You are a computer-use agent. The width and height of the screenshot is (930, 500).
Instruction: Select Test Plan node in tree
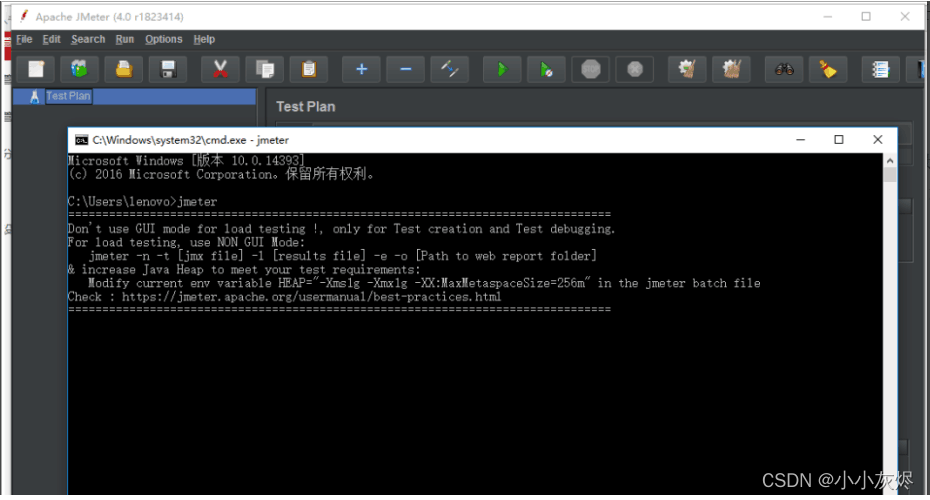coord(68,96)
